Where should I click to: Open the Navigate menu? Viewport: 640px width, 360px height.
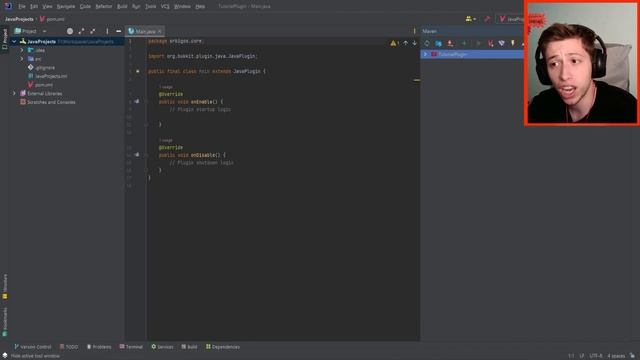point(66,7)
